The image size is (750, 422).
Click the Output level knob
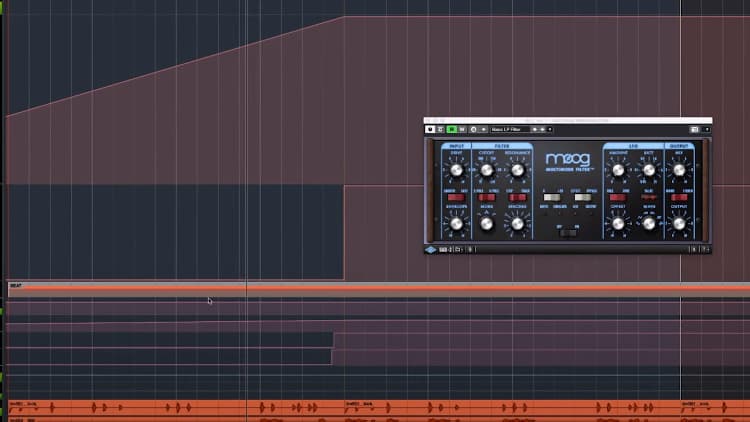tap(679, 223)
